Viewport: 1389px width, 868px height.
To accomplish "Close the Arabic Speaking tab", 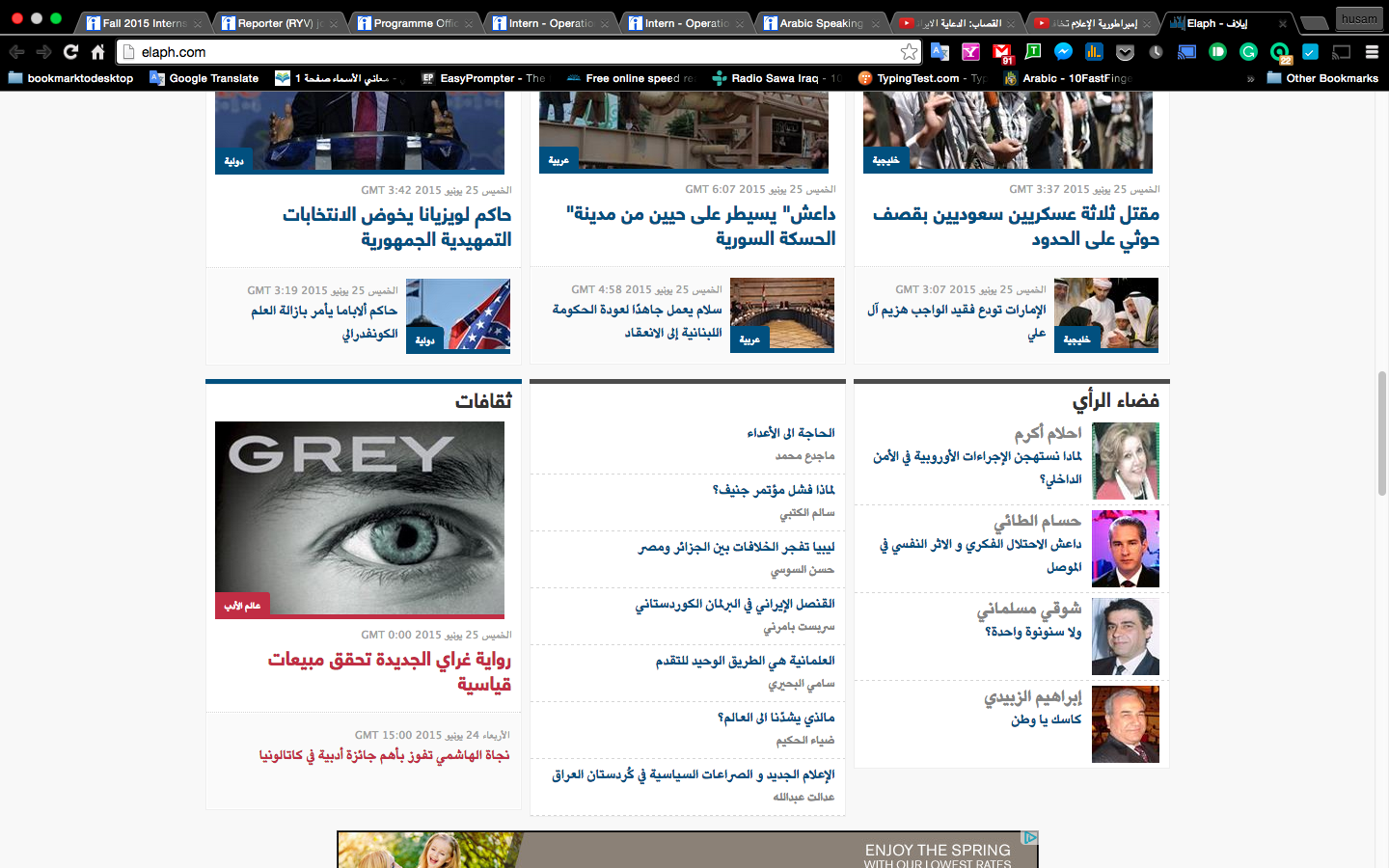I will pyautogui.click(x=877, y=23).
